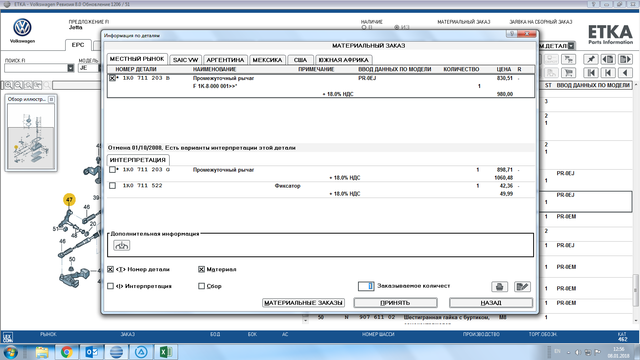Switch to the АРГЕНТИНА tab
The width and height of the screenshot is (640, 360).
225,60
